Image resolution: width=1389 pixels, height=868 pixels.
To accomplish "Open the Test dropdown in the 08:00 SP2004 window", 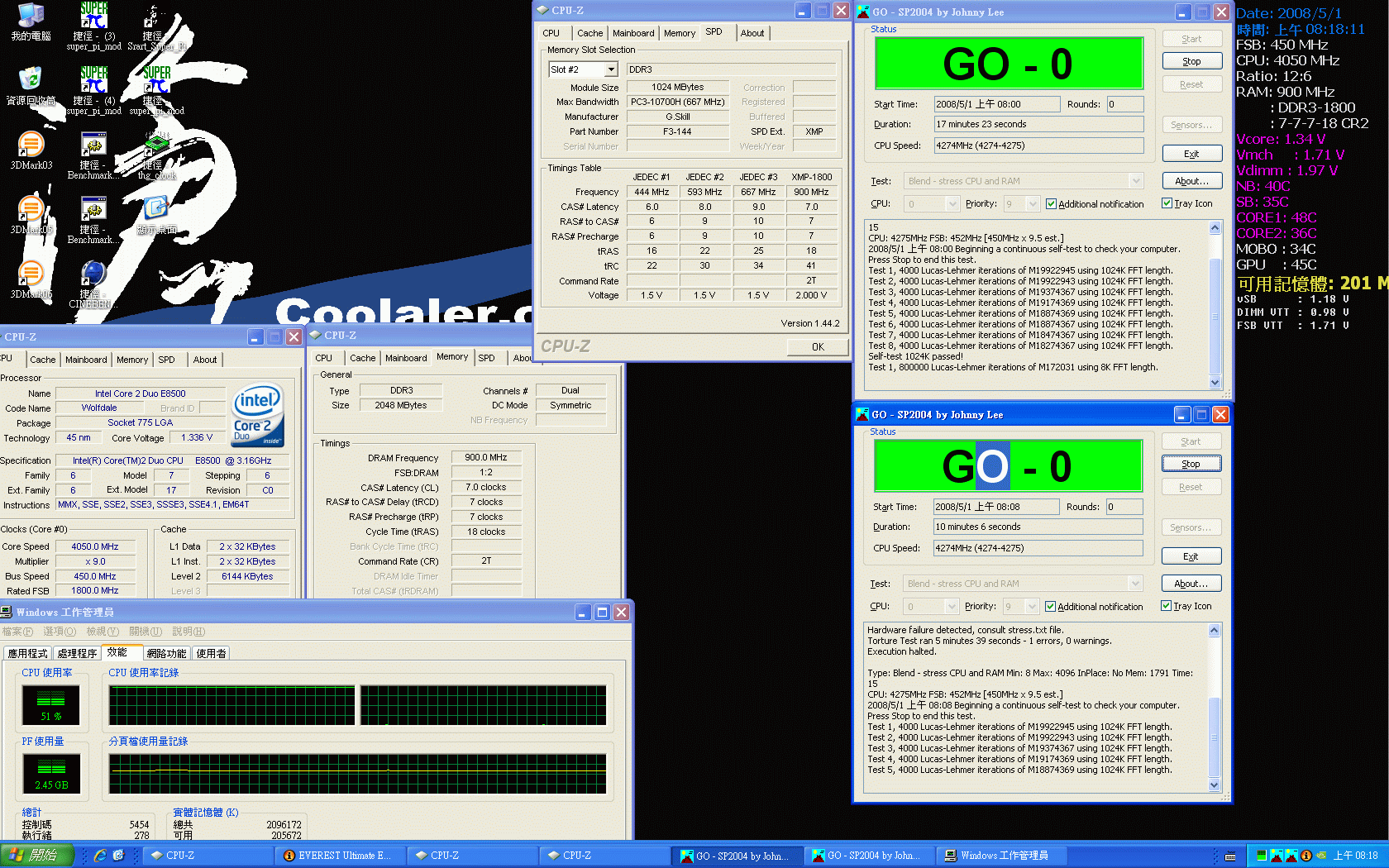I will point(1136,181).
